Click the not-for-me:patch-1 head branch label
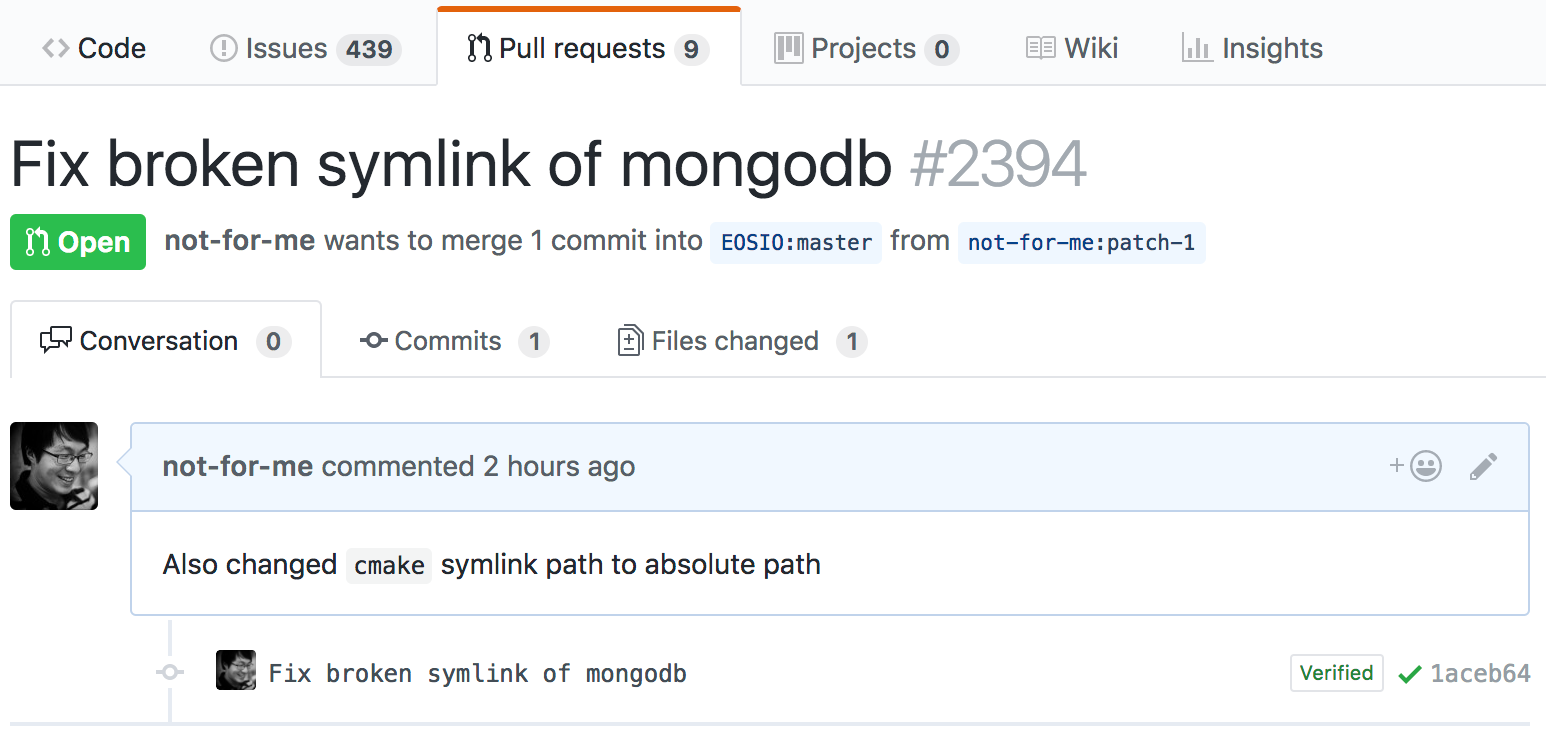The height and width of the screenshot is (742, 1546). (x=1081, y=243)
